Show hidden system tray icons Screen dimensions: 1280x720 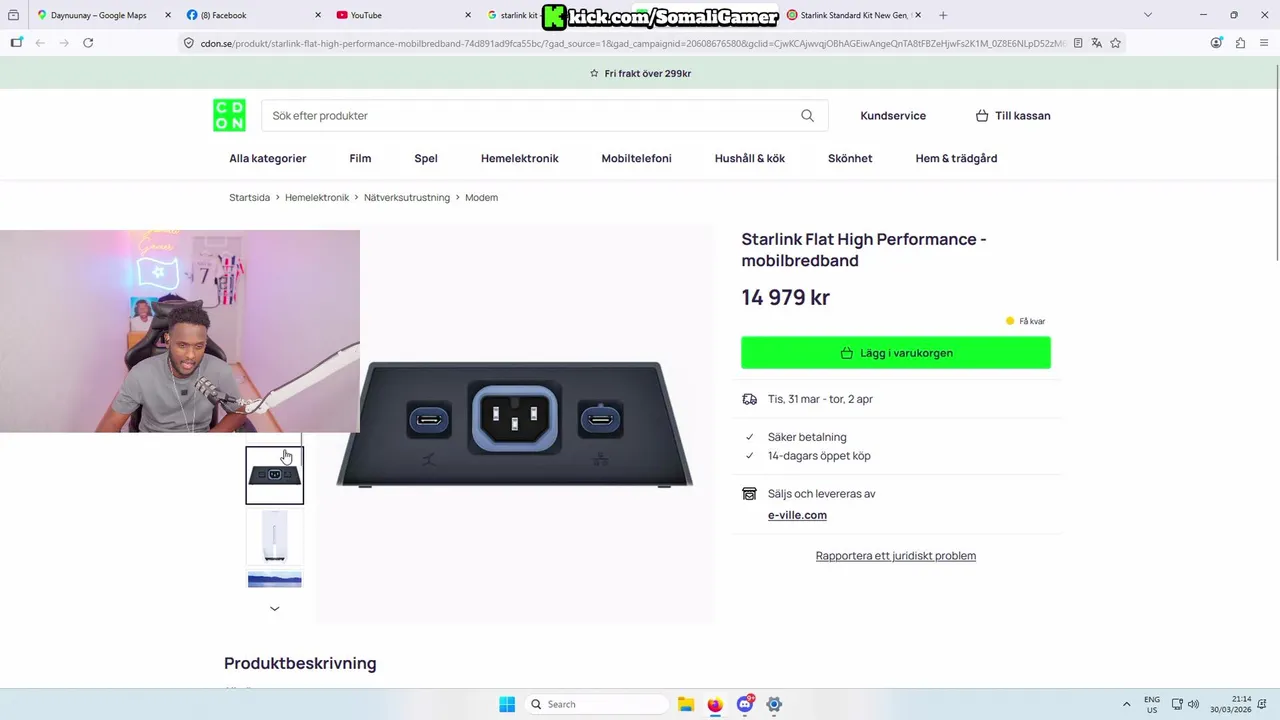tap(1127, 704)
